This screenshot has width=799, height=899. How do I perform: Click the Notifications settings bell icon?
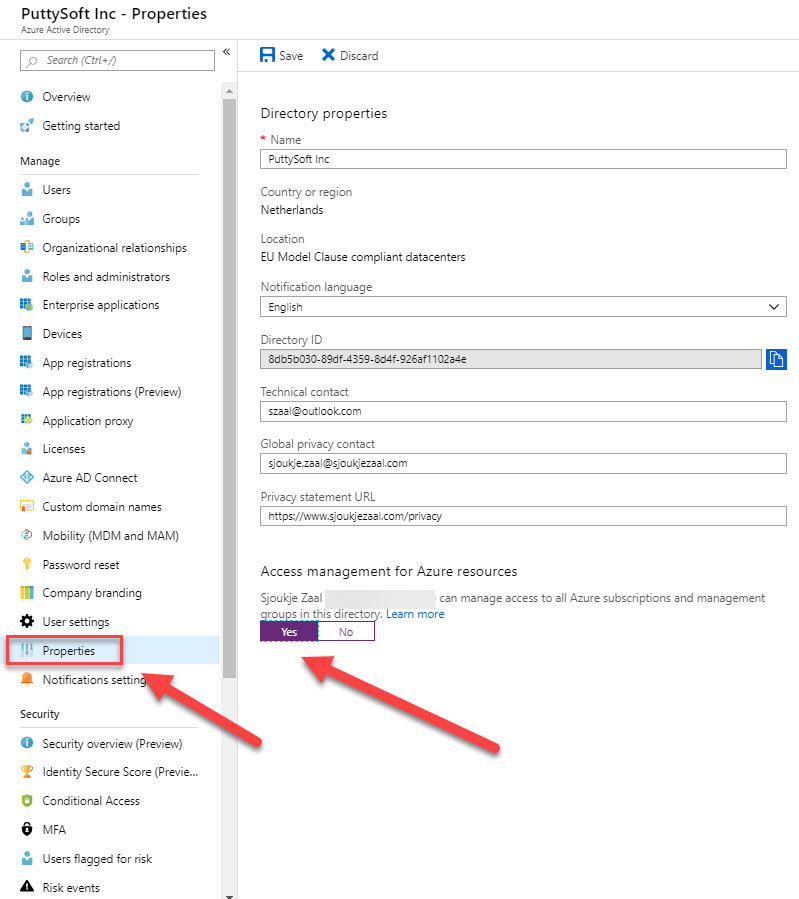pyautogui.click(x=27, y=679)
